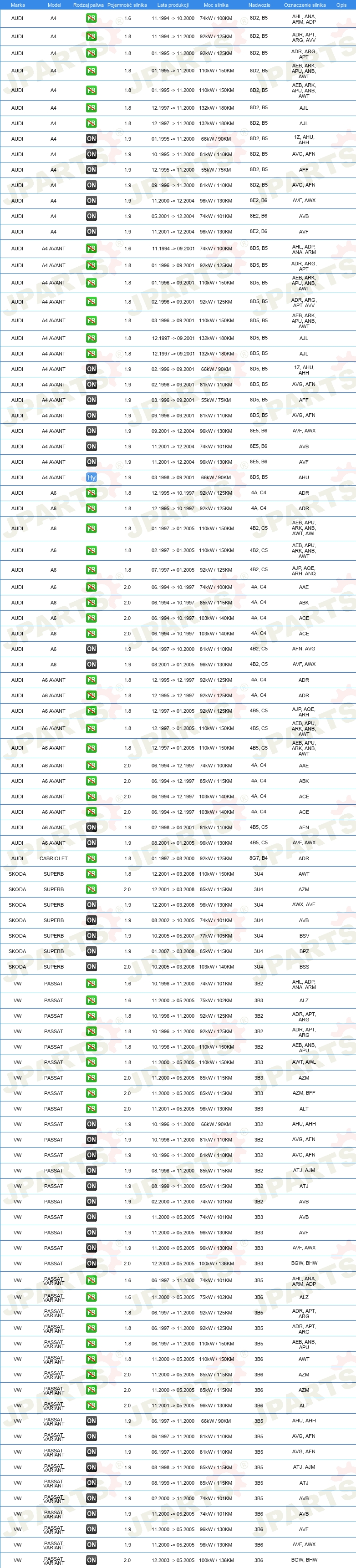This screenshot has width=356, height=1568.
Task: Click the Pojemność silnika column header
Action: pos(127,5)
